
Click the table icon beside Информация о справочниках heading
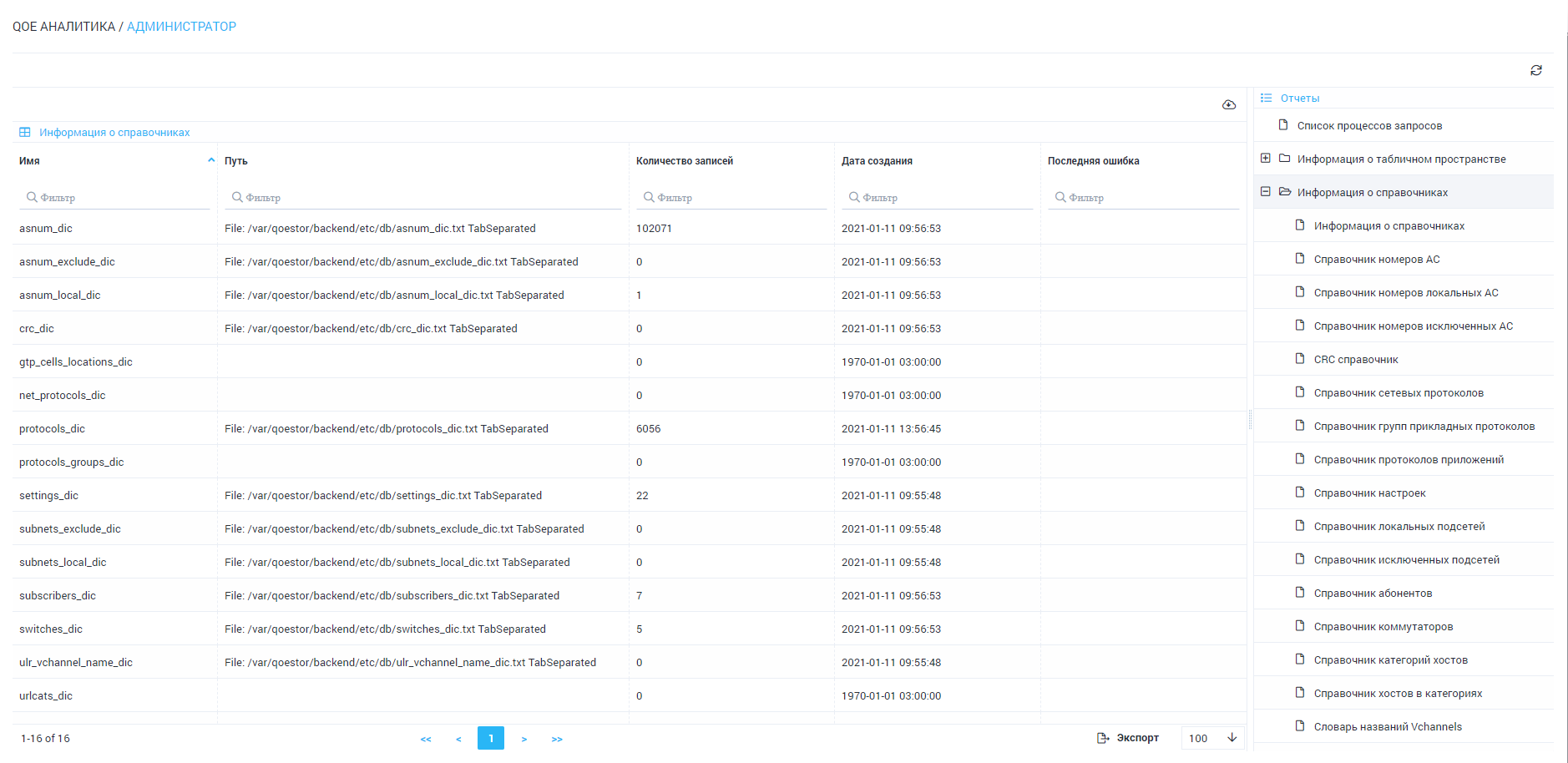pos(25,132)
